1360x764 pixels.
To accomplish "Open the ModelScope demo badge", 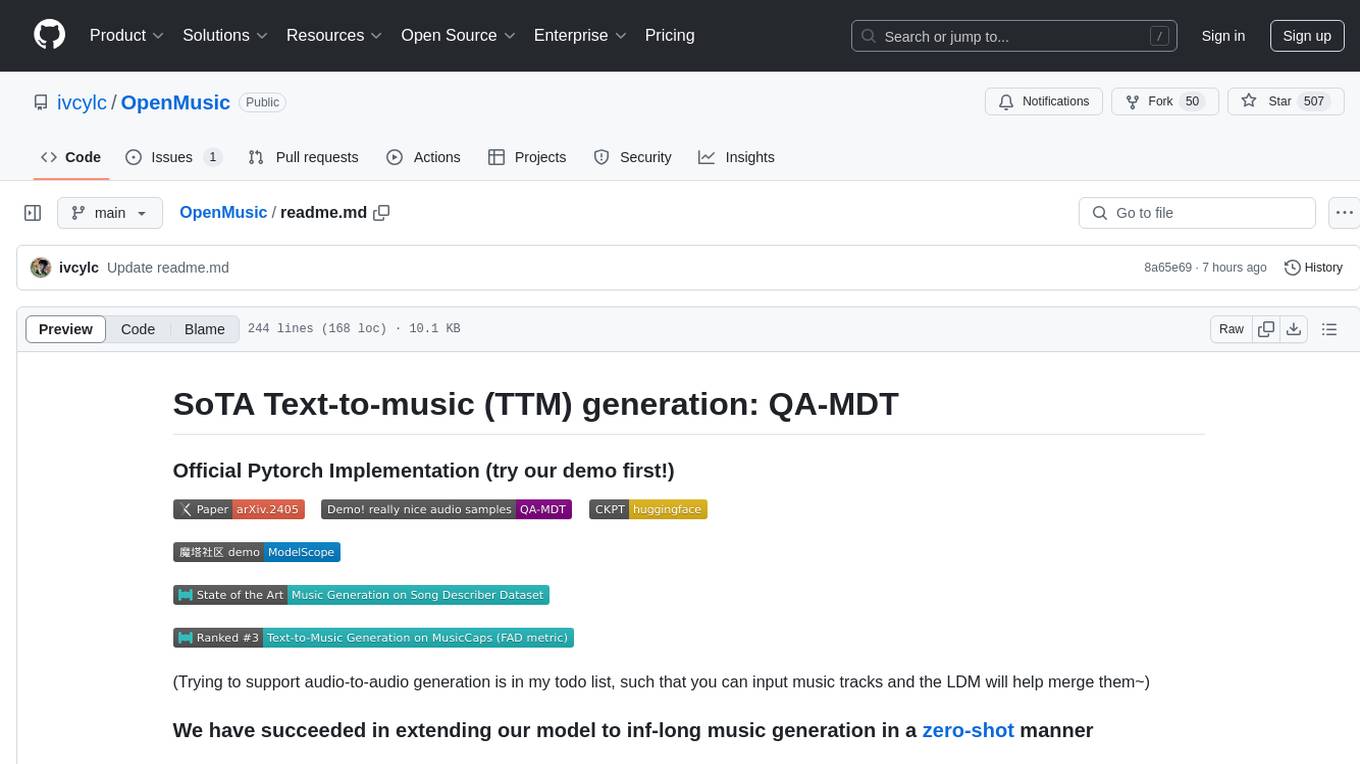I will (257, 552).
